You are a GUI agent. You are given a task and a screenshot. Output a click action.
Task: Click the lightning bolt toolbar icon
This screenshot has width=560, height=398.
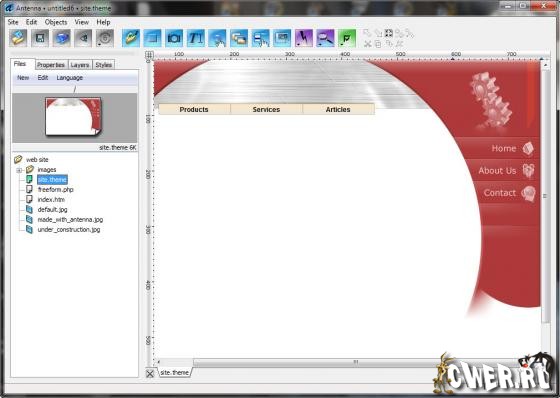[304, 38]
